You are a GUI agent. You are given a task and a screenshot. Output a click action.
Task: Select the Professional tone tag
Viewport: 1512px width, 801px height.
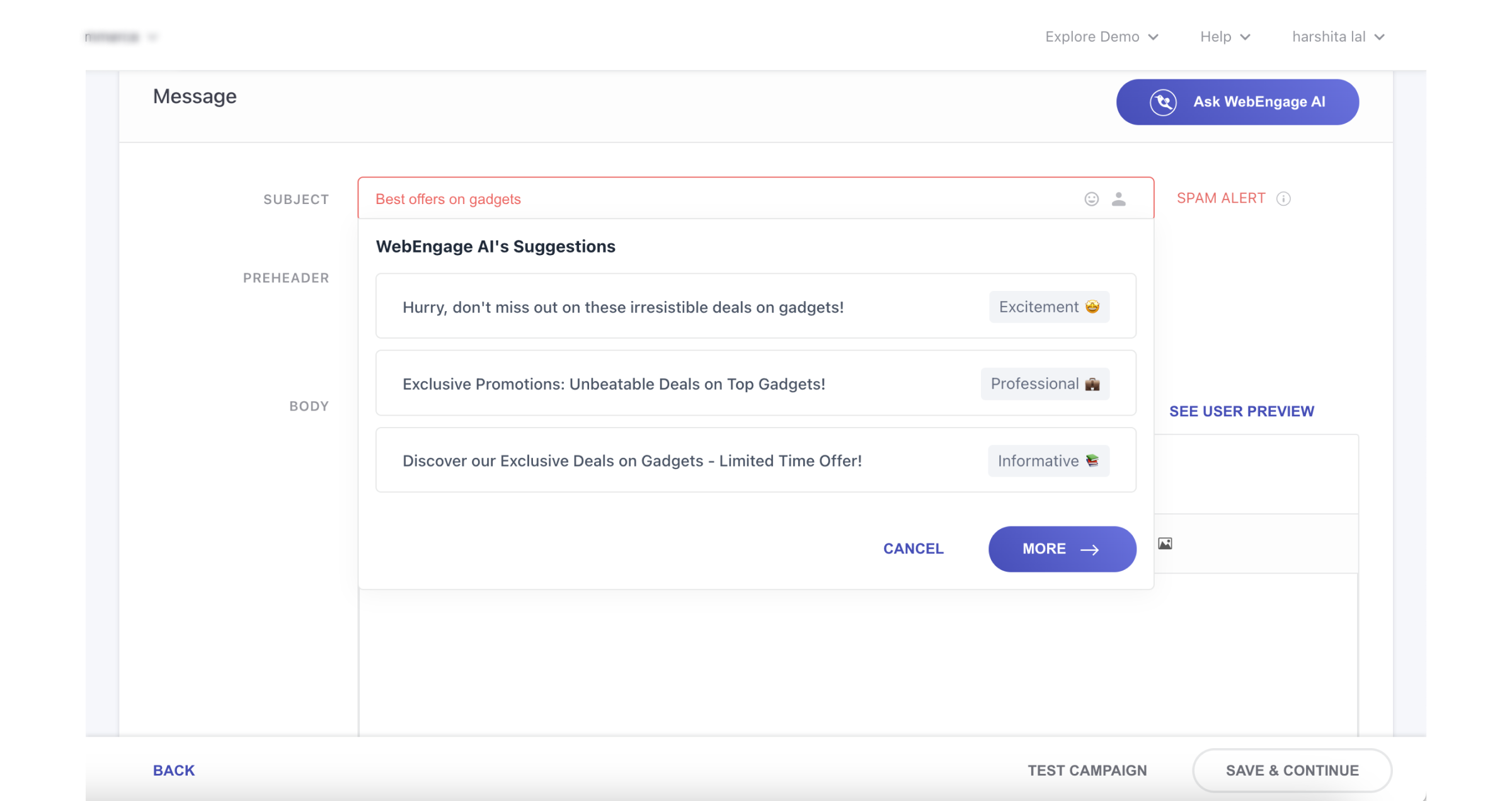[1045, 384]
